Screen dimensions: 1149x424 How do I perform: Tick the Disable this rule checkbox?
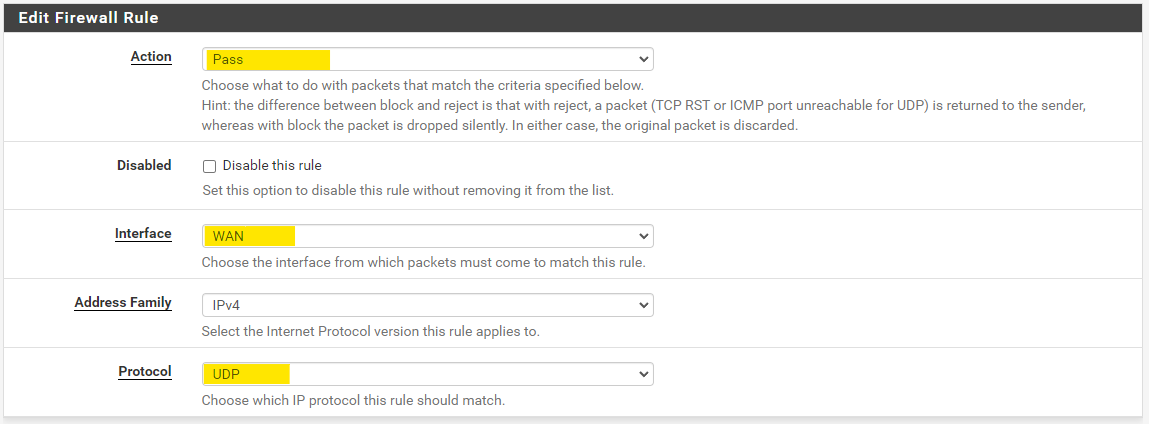[x=209, y=166]
